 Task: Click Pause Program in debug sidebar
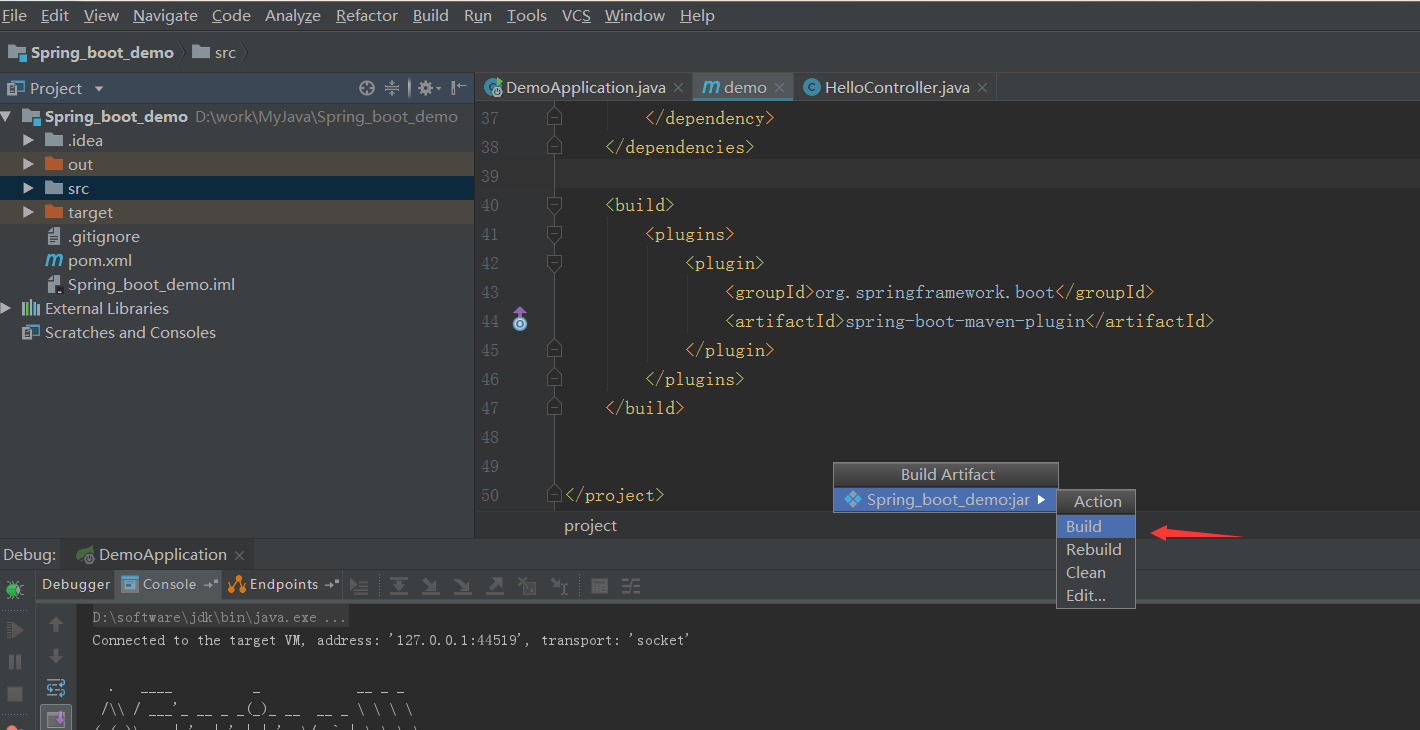(15, 661)
